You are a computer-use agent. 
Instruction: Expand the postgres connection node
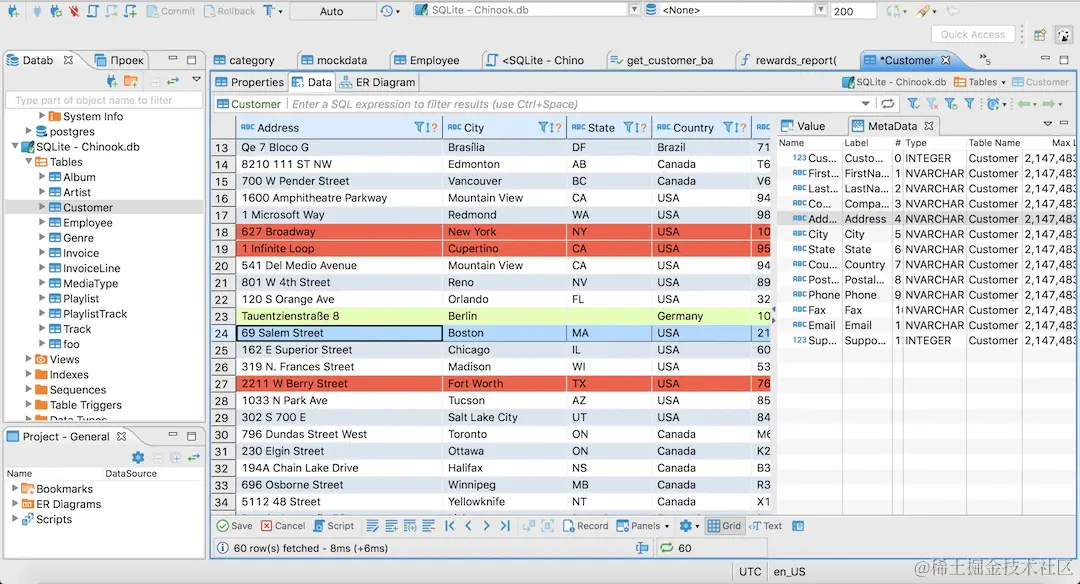click(x=28, y=131)
